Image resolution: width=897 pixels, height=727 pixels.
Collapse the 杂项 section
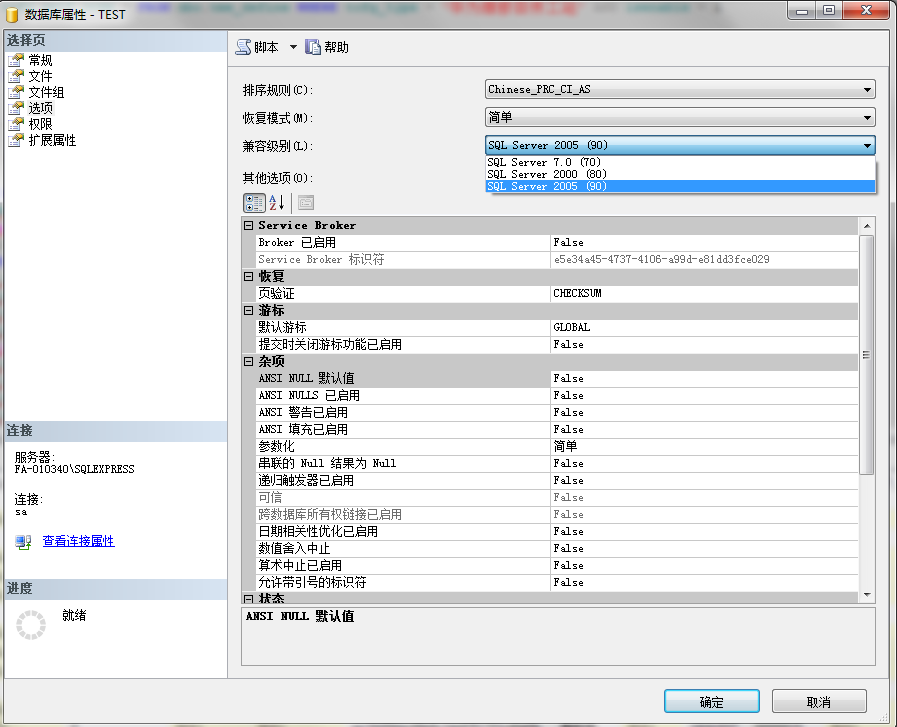coord(248,361)
